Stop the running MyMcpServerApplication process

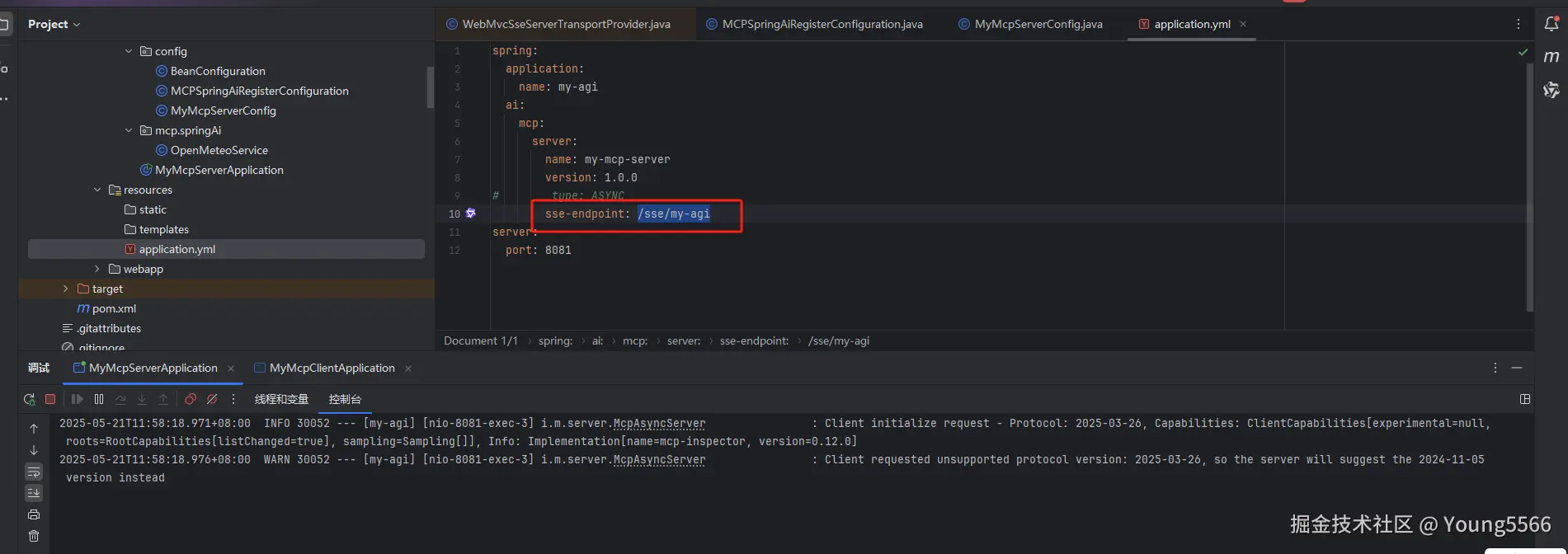click(50, 399)
